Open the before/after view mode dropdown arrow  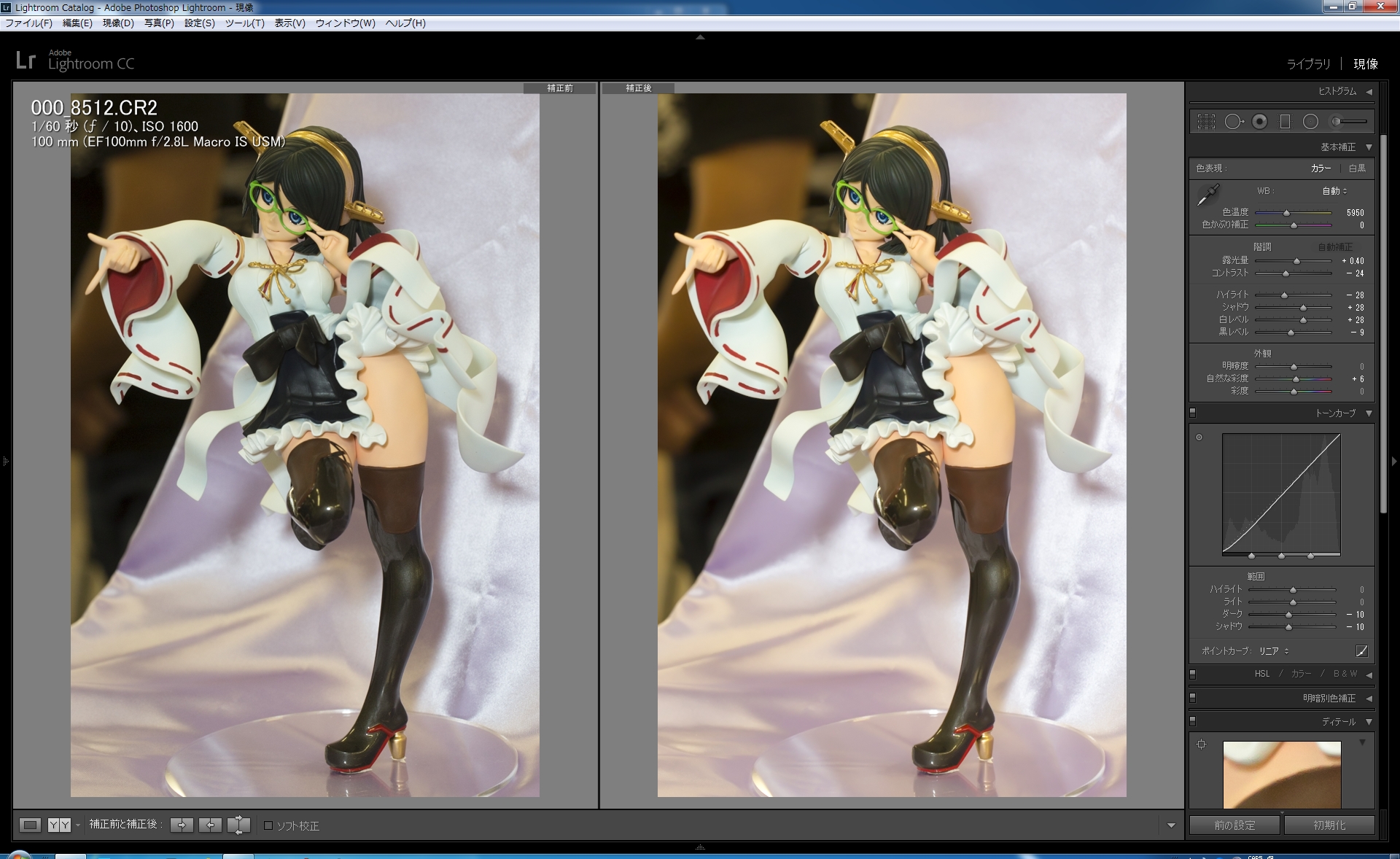pyautogui.click(x=77, y=825)
